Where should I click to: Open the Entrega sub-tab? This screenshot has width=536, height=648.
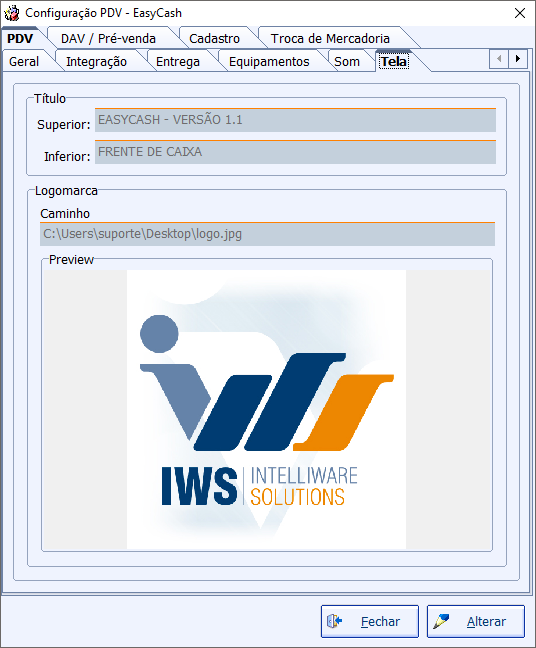tap(178, 62)
